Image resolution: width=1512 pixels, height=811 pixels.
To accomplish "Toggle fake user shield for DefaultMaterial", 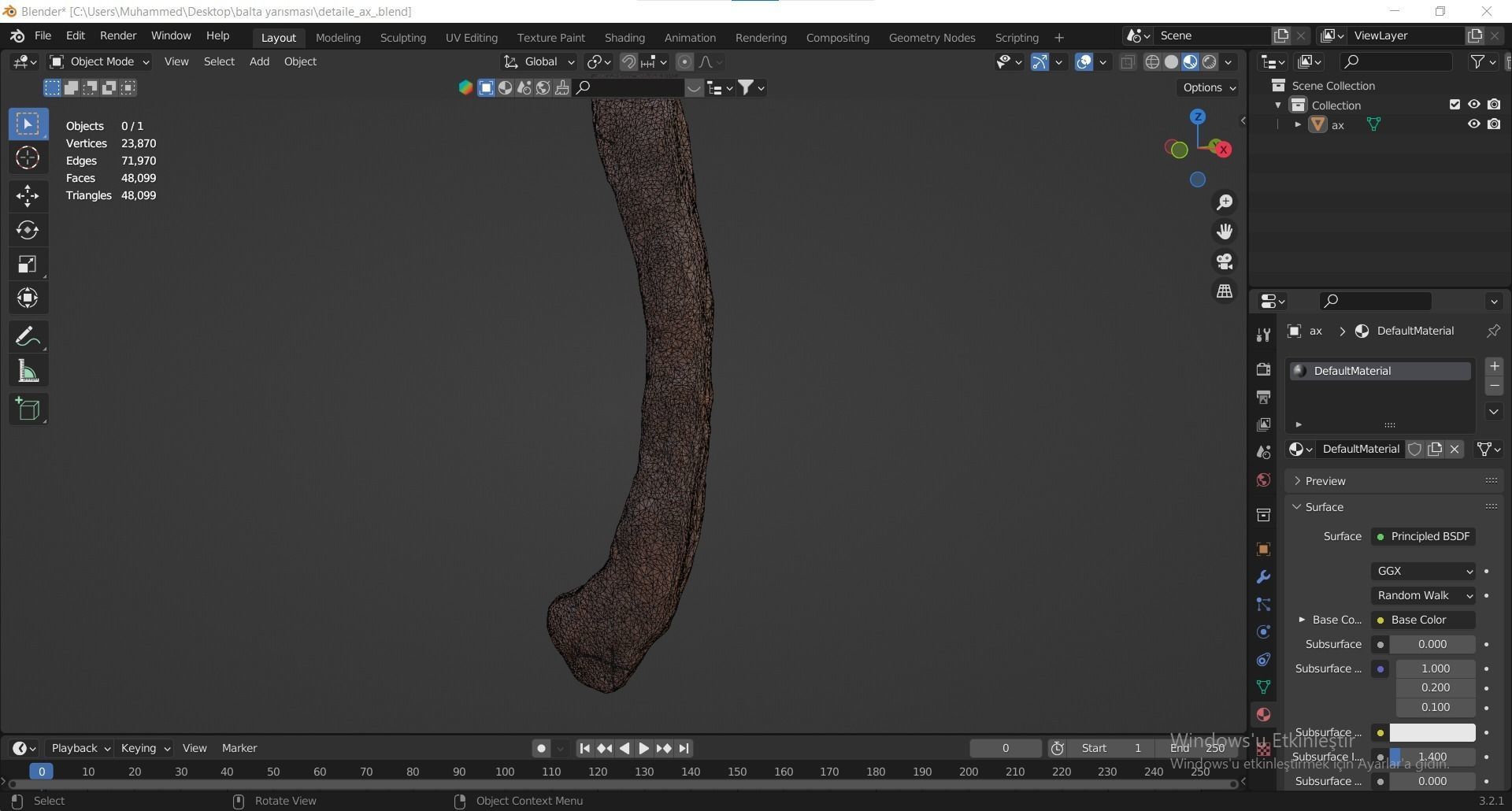I will point(1415,449).
